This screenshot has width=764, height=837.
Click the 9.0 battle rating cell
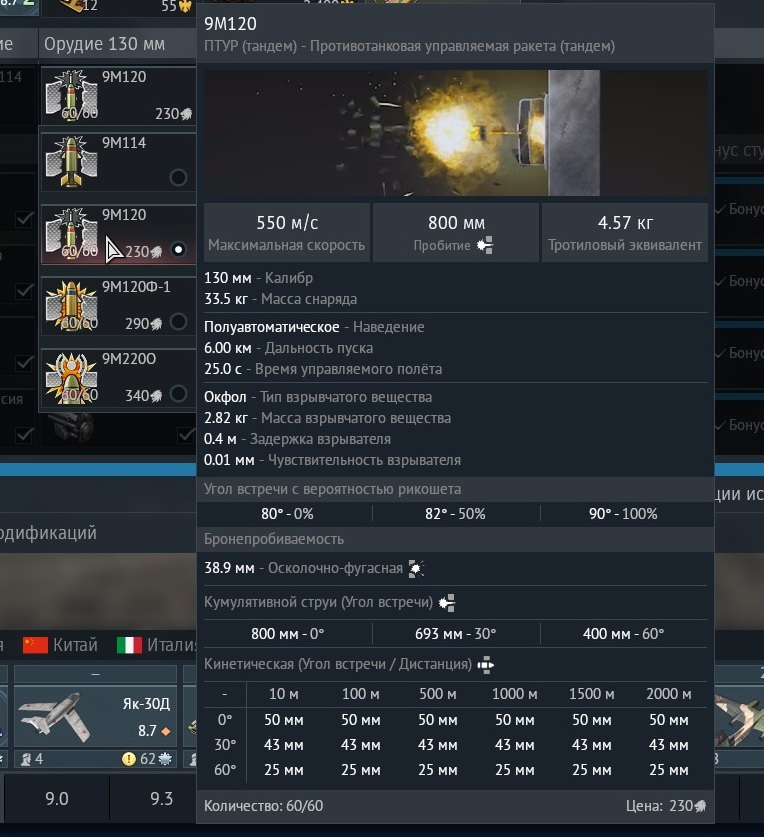57,799
